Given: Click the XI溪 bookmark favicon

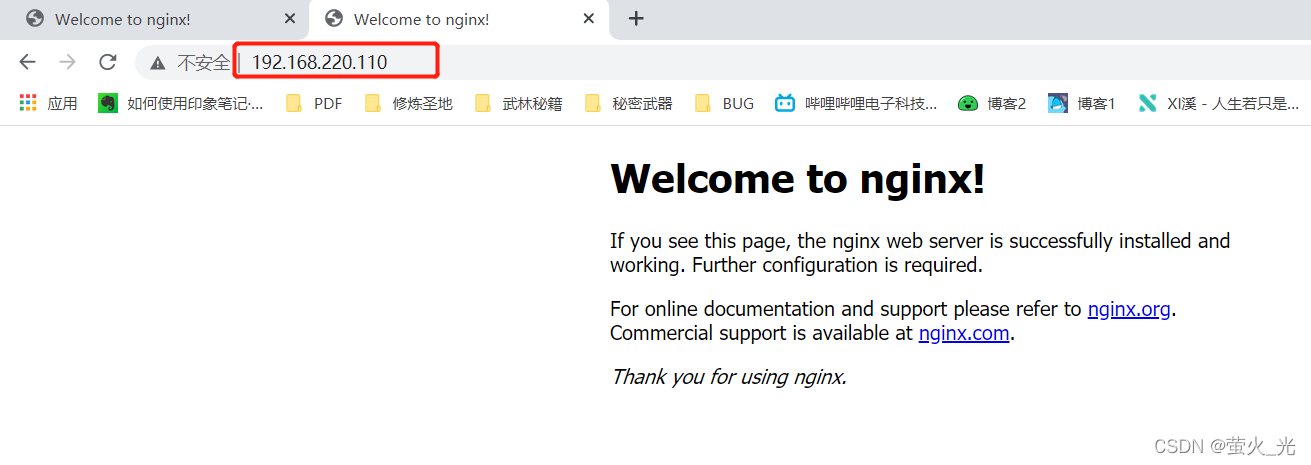Looking at the screenshot, I should click(x=1147, y=102).
